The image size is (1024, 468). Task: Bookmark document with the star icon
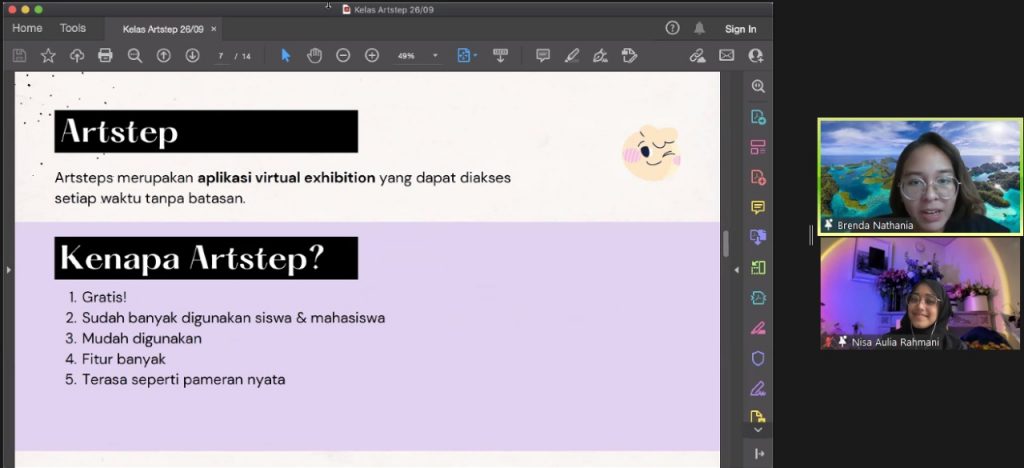(x=48, y=55)
